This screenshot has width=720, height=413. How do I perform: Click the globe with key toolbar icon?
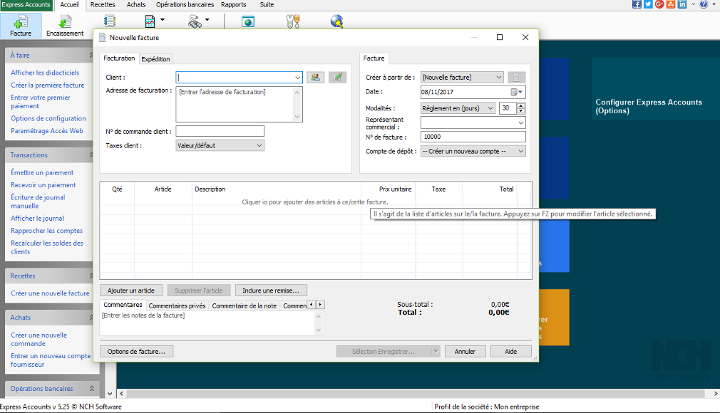[x=337, y=21]
